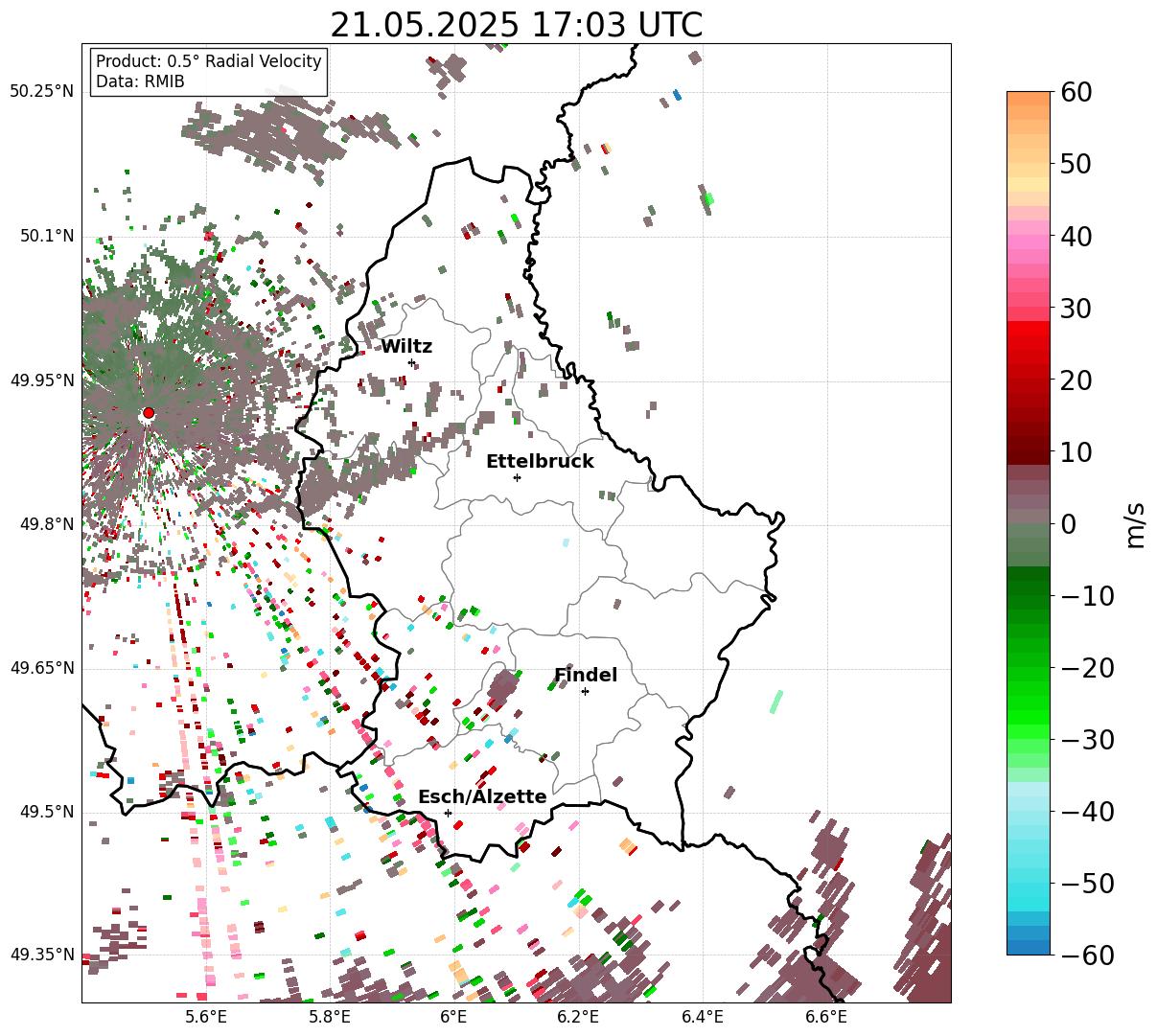This screenshot has width=1157, height=1036.
Task: Click the 6.6°E longitude label
Action: pos(825,1017)
